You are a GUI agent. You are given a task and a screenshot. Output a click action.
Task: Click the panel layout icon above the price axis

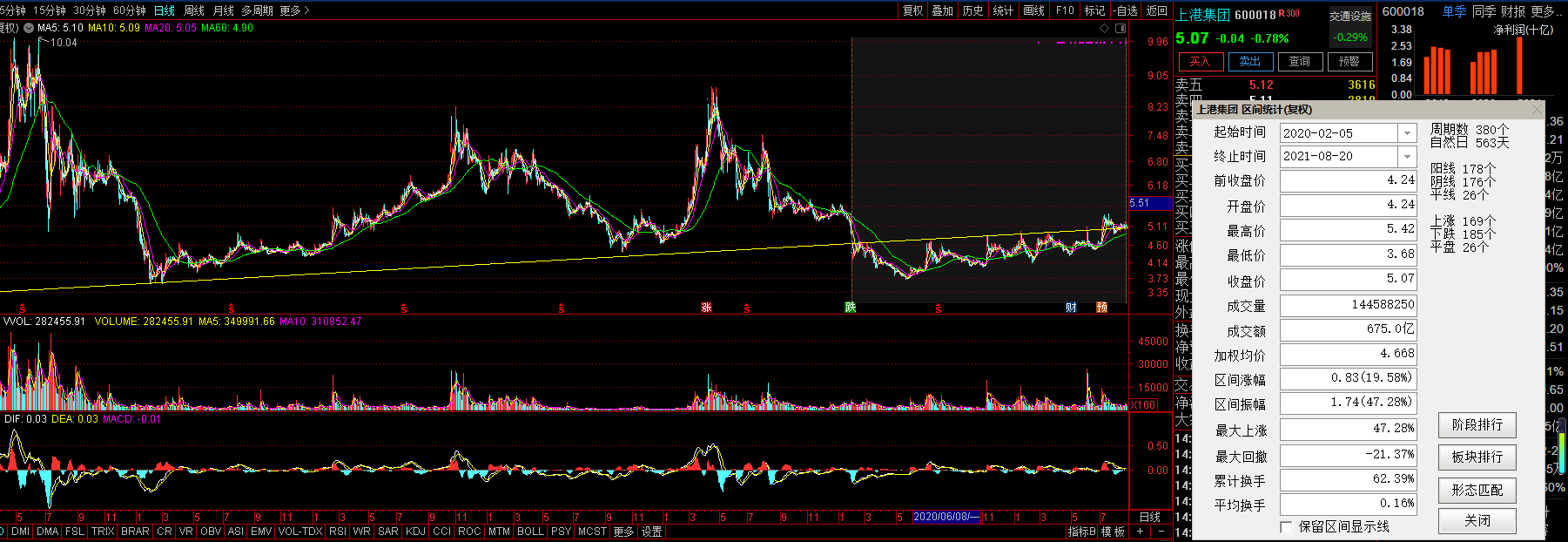pos(1120,28)
